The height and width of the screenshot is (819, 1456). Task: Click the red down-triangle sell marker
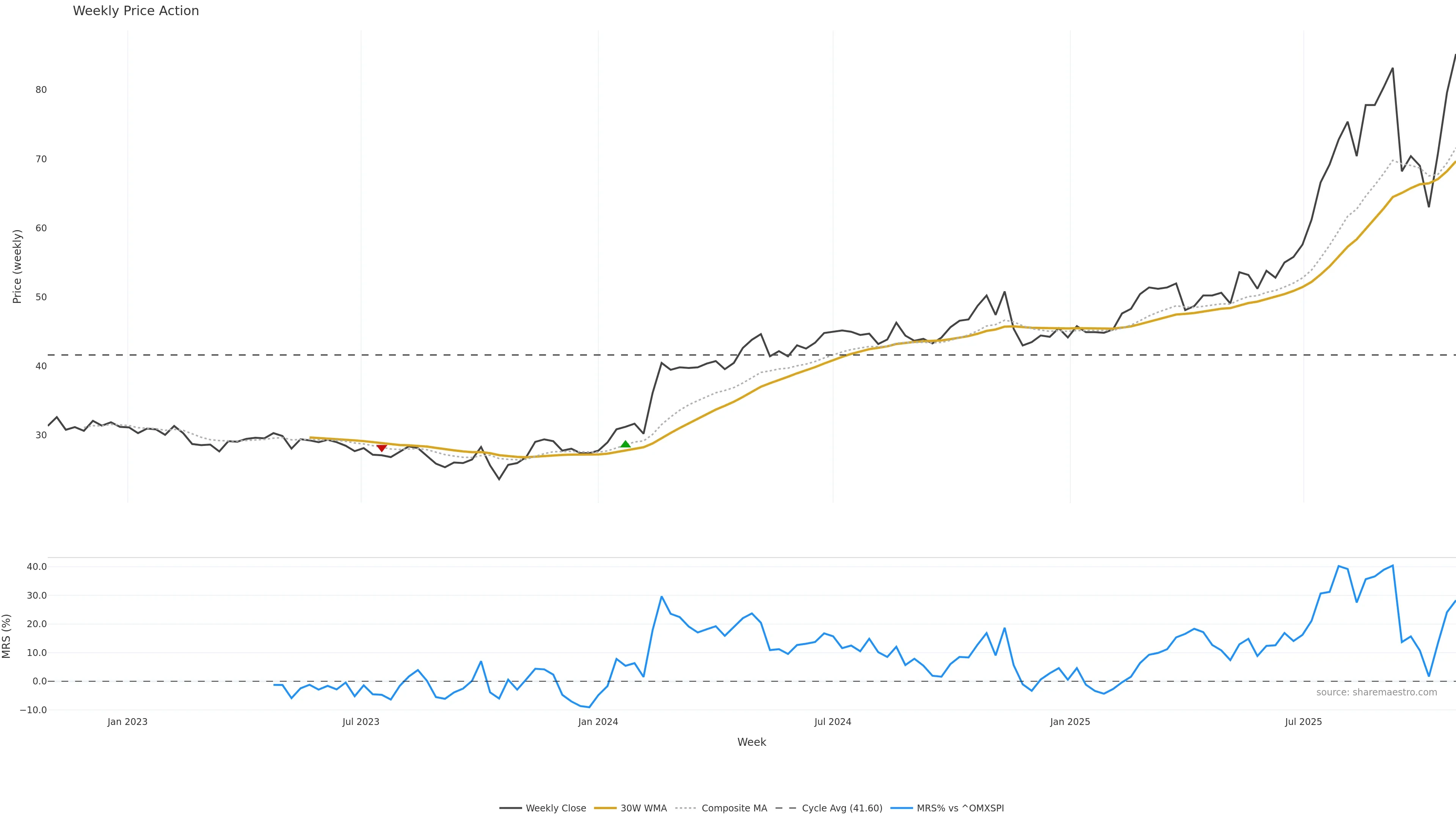[381, 448]
